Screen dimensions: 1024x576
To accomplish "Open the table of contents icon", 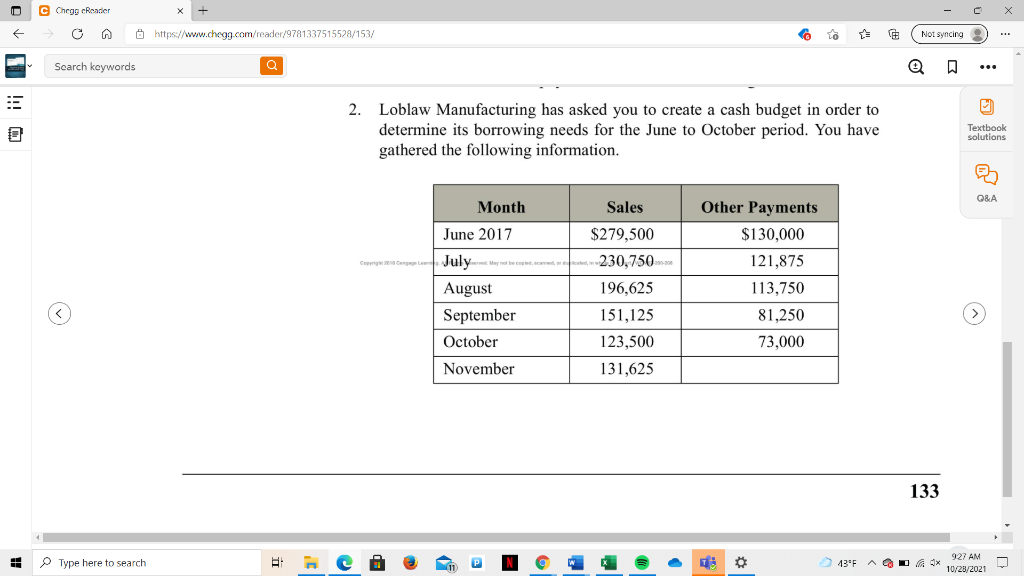I will (x=14, y=103).
